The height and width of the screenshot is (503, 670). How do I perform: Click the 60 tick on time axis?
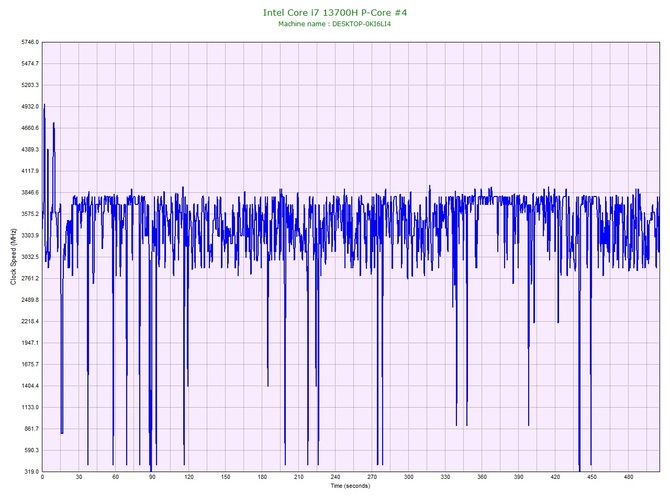[x=115, y=477]
